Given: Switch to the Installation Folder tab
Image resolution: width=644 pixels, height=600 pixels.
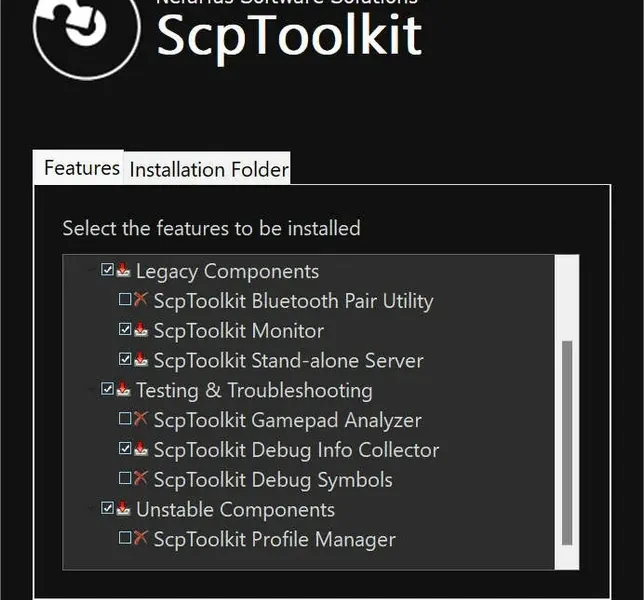Looking at the screenshot, I should [208, 169].
